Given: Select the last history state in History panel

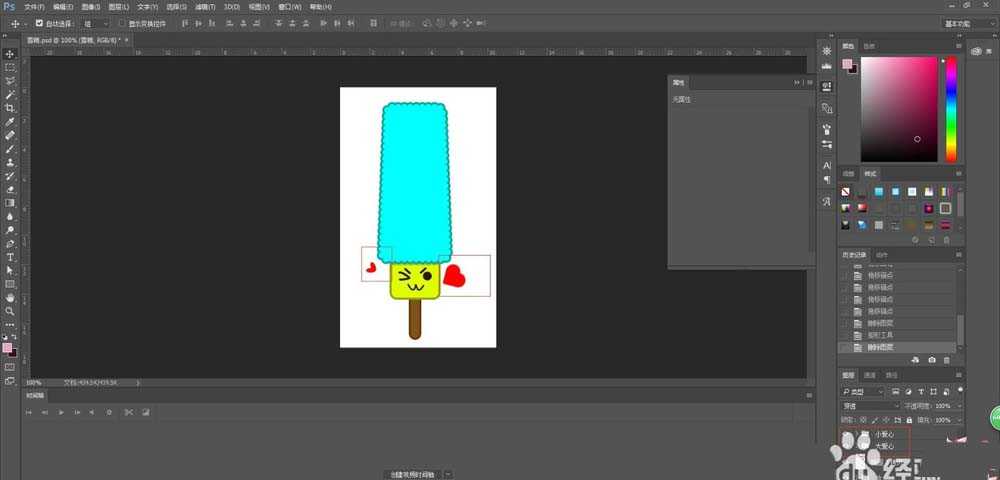Looking at the screenshot, I should [880, 347].
